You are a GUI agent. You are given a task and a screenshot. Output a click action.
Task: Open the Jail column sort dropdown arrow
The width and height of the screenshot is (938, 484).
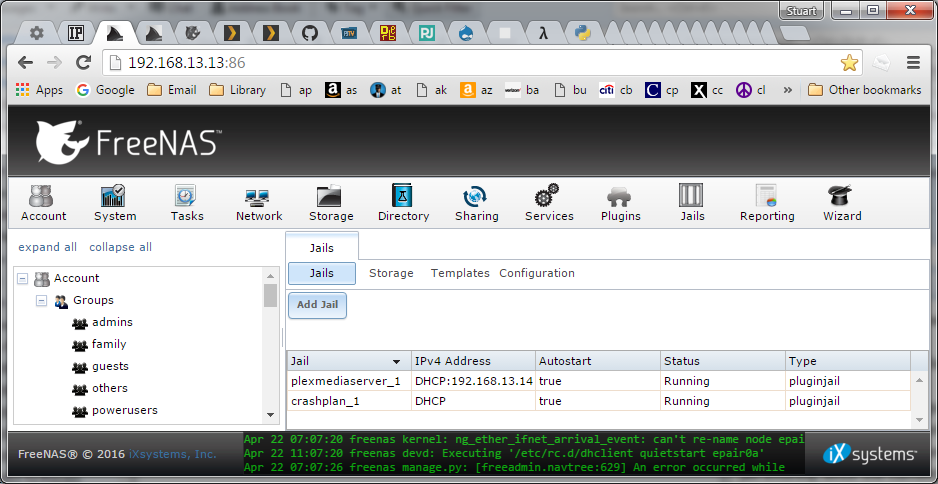coord(396,362)
